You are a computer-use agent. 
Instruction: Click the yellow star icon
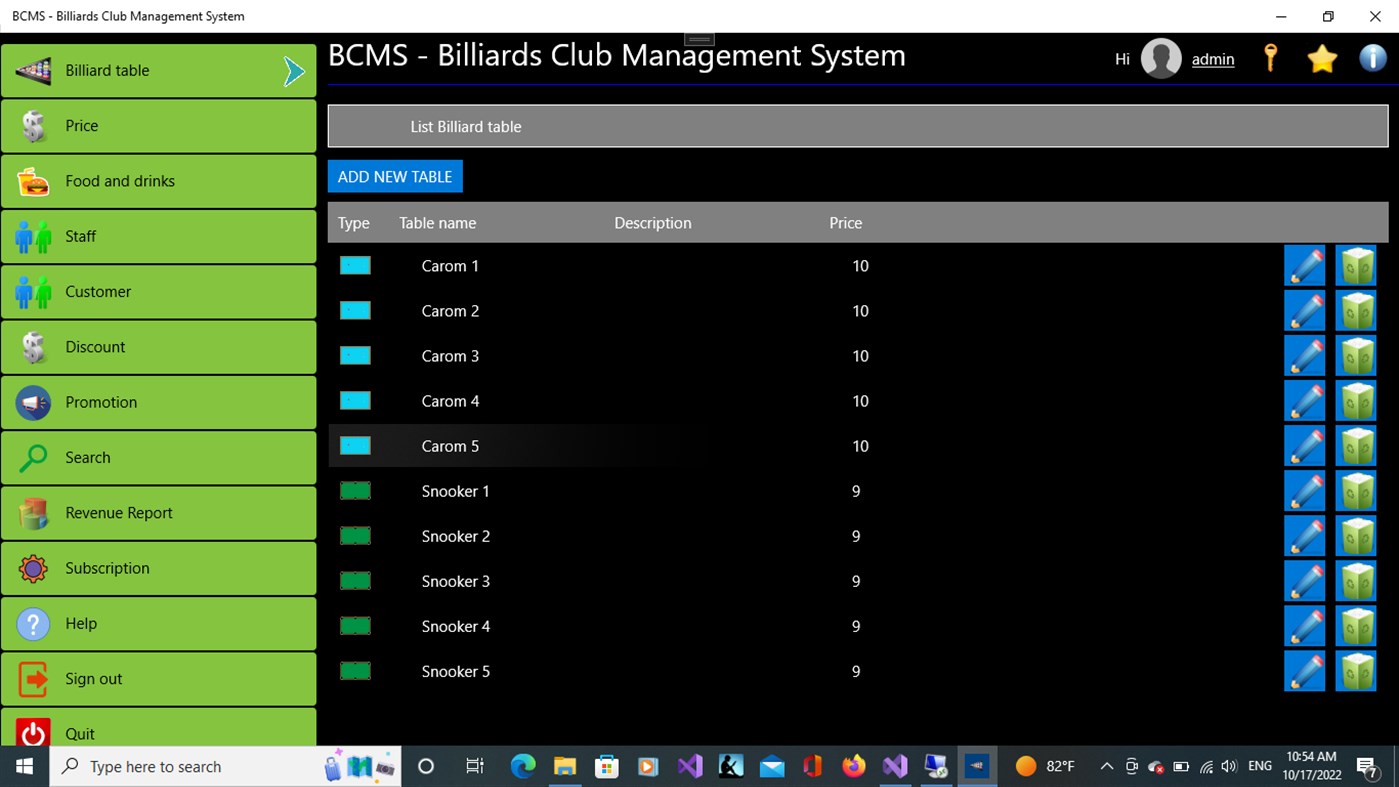coord(1322,58)
